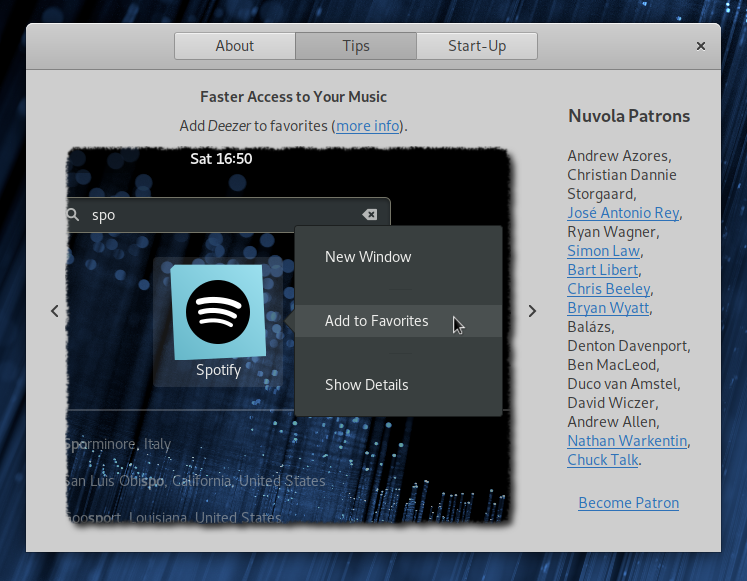Advance to the next tip with right arrow

coord(532,311)
